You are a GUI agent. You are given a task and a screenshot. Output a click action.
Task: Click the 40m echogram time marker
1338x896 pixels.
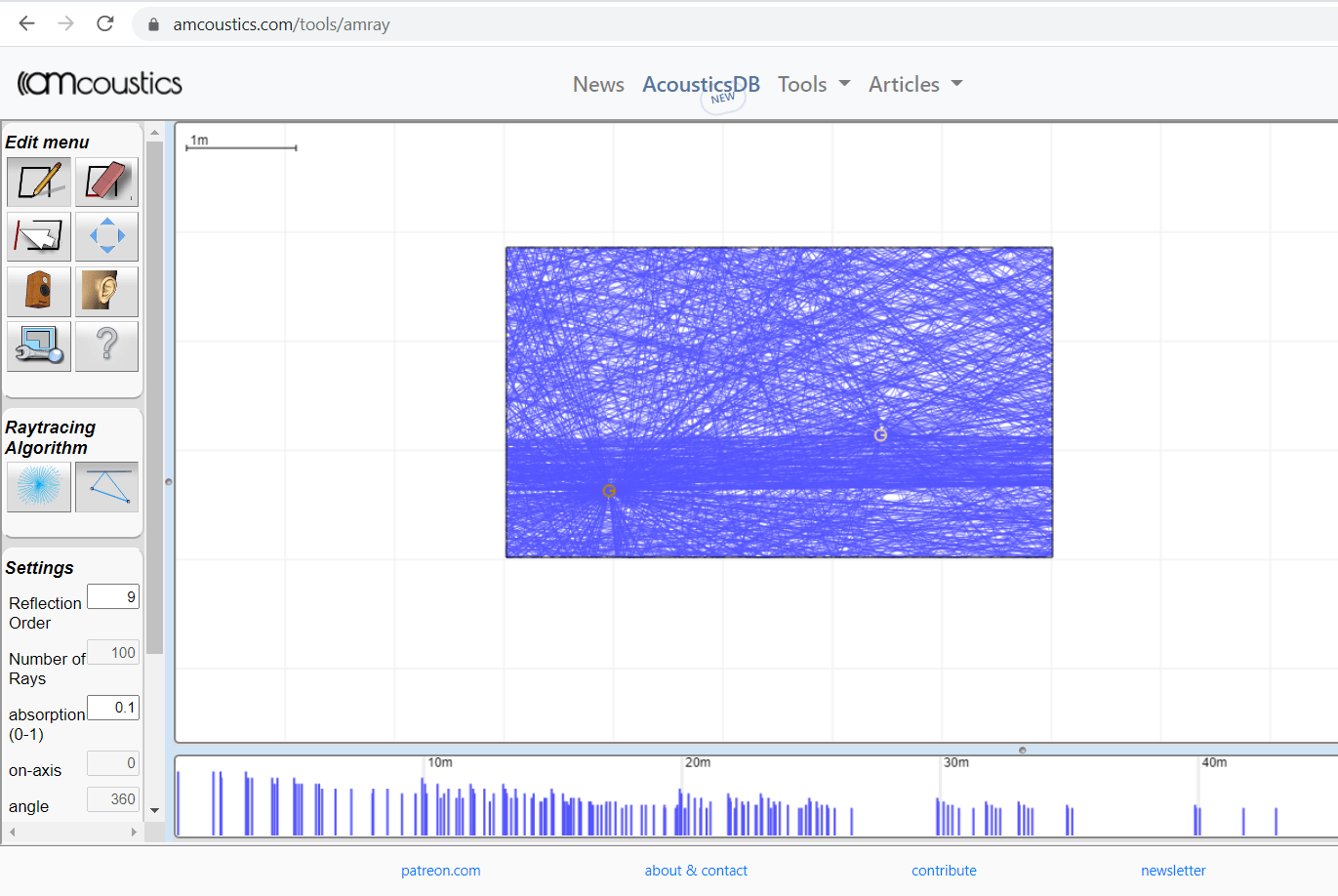click(x=1213, y=762)
